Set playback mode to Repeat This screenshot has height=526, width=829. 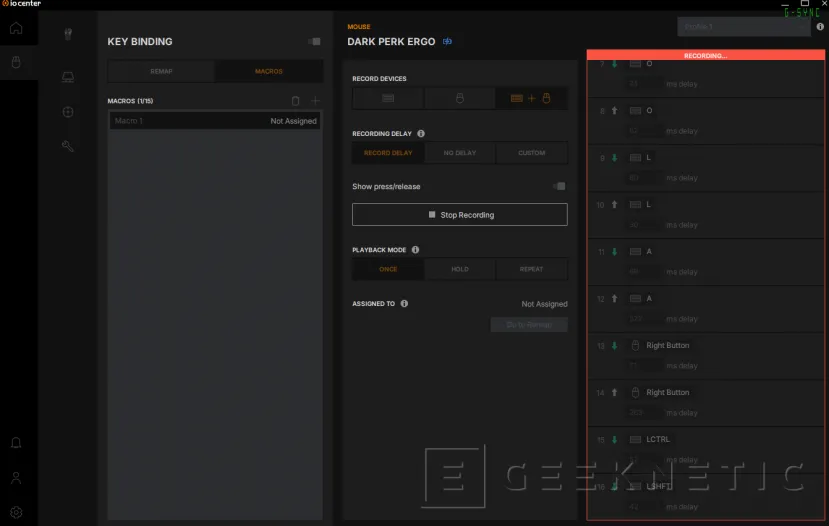pos(531,269)
